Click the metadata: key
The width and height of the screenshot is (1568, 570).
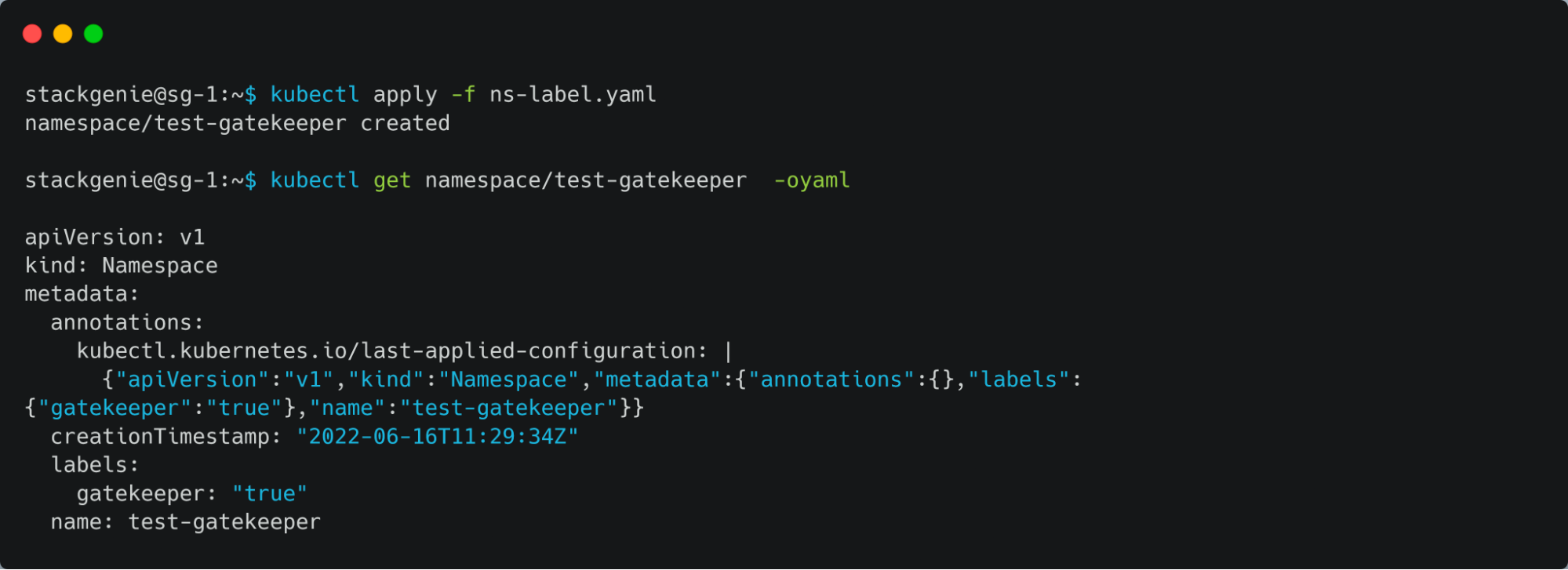82,294
